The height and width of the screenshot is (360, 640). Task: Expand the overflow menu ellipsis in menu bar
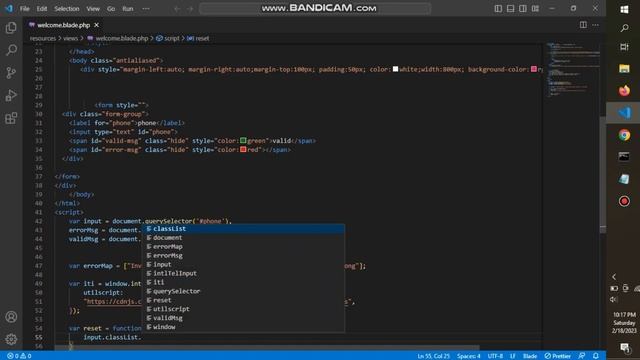coord(146,9)
